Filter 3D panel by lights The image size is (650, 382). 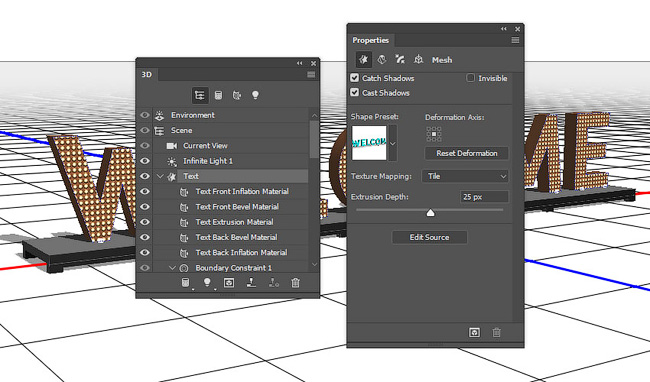pyautogui.click(x=255, y=95)
